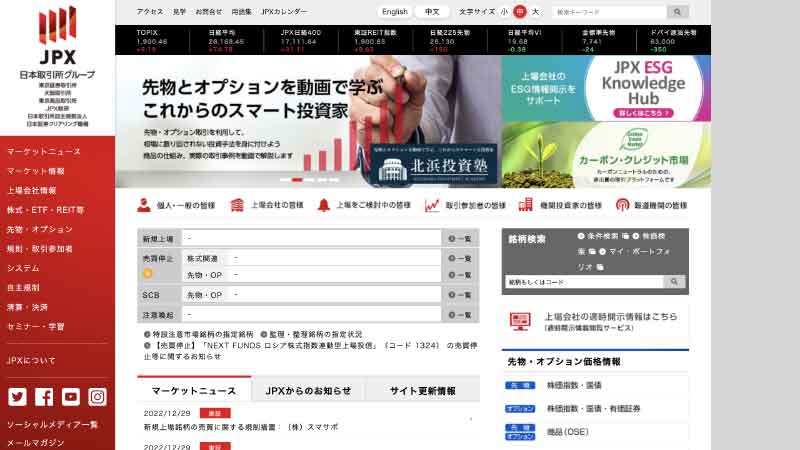Click the top-right keyword search magnifier button
800x450 pixels.
677,12
